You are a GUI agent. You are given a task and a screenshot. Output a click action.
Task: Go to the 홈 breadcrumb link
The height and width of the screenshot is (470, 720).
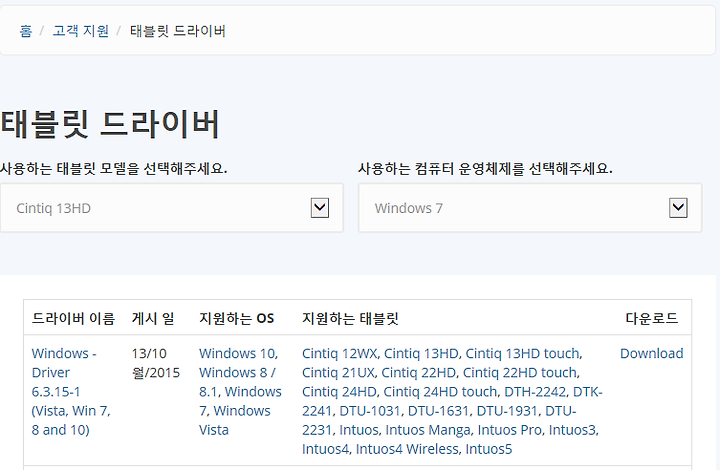tap(26, 31)
